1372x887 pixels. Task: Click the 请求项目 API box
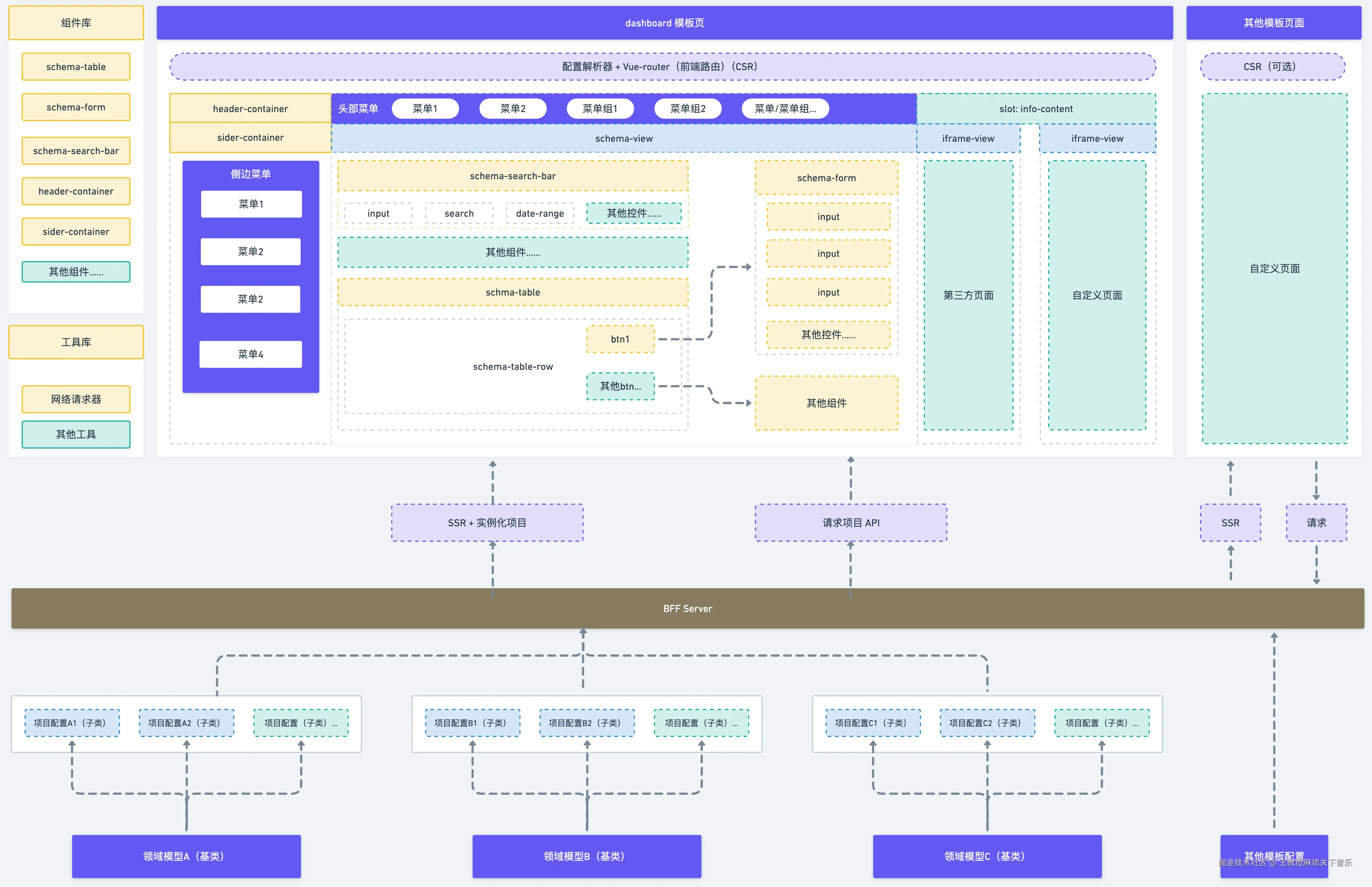tap(851, 522)
